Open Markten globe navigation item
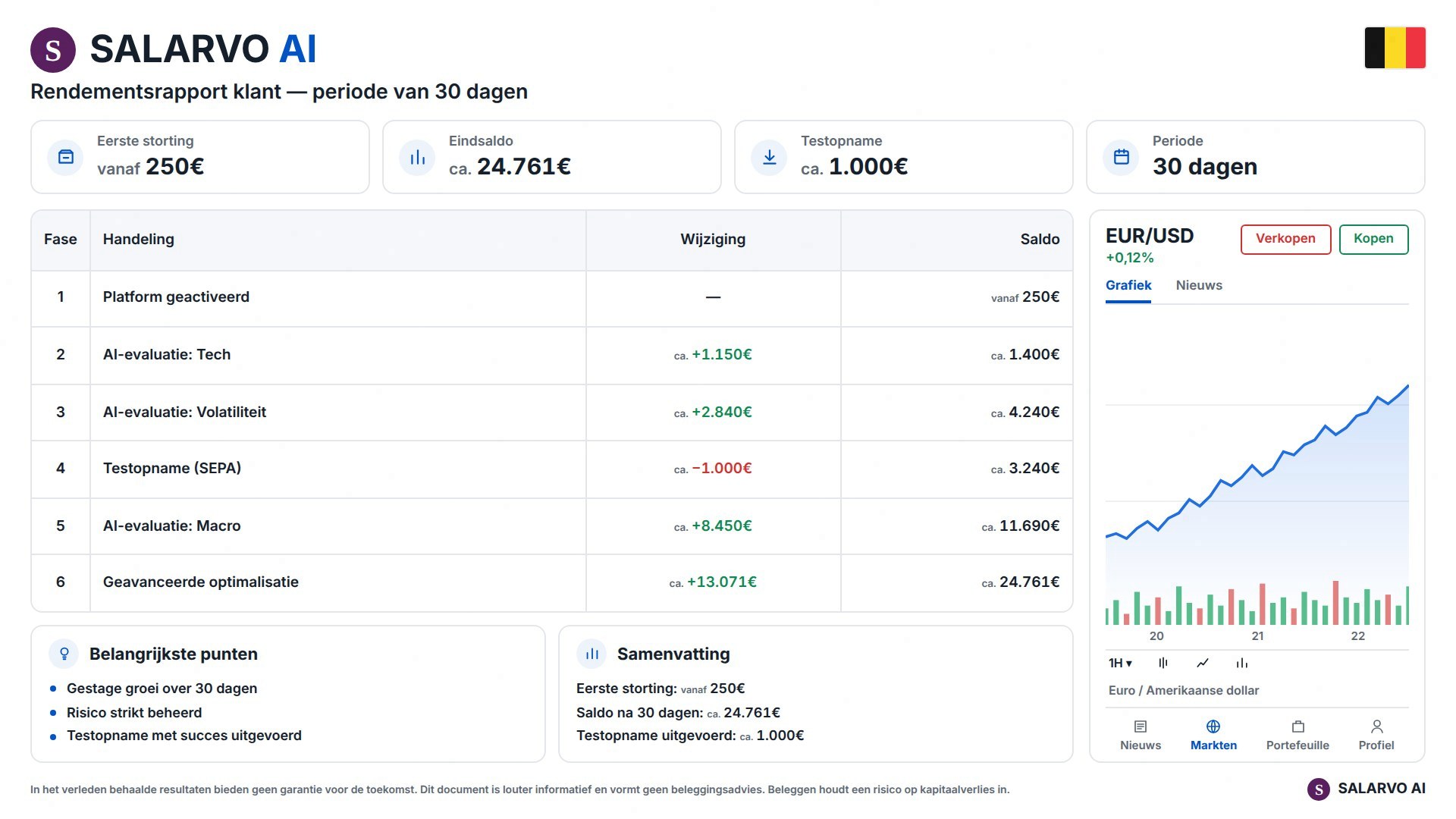Viewport: 1456px width, 819px height. (x=1213, y=736)
